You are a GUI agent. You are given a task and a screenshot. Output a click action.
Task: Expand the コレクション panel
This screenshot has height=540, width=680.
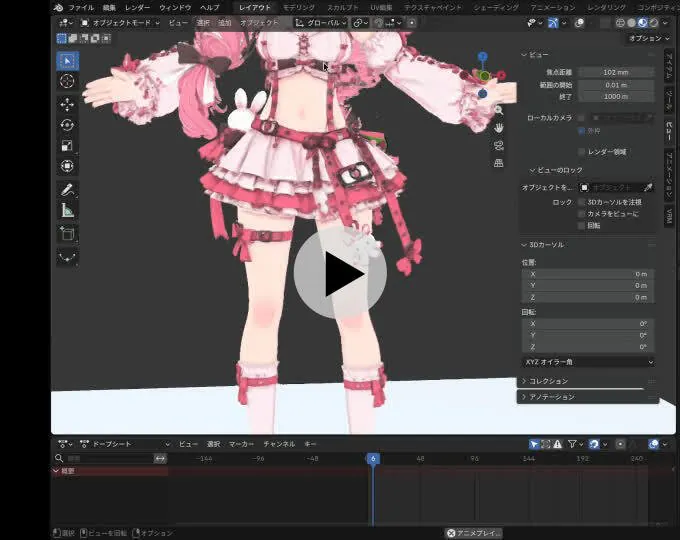point(524,381)
